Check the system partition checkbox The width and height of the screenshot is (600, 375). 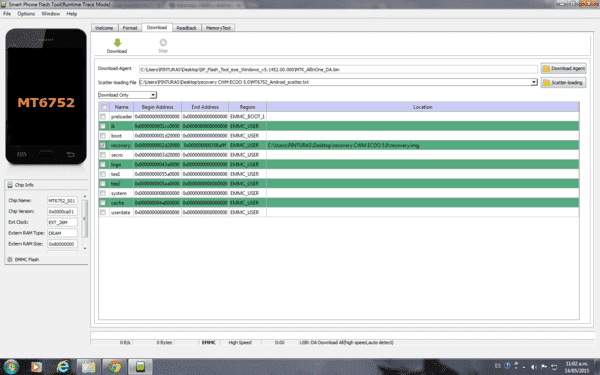click(103, 193)
